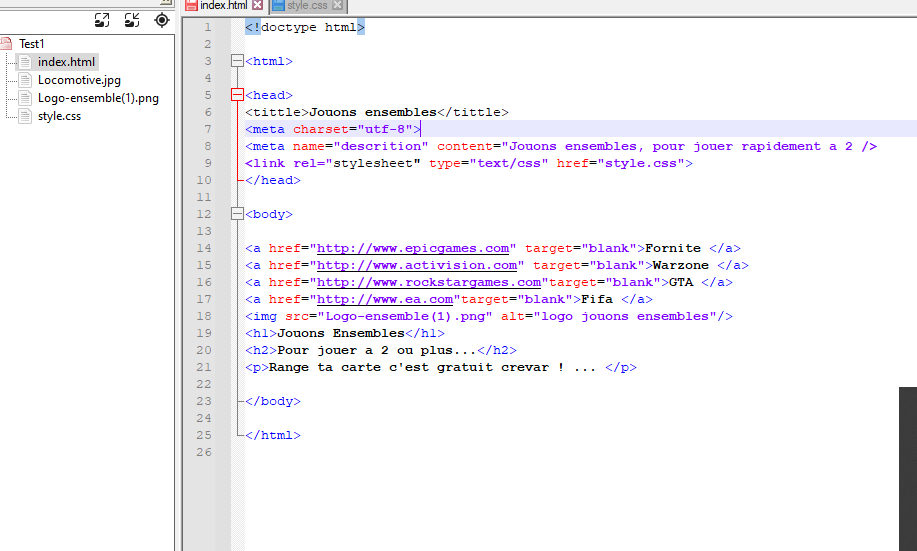
Task: Click the locate current file icon
Action: pos(162,20)
